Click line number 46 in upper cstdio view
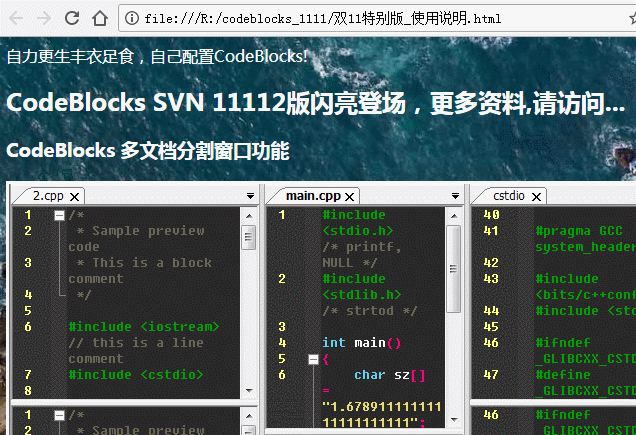636x435 pixels. click(x=491, y=343)
